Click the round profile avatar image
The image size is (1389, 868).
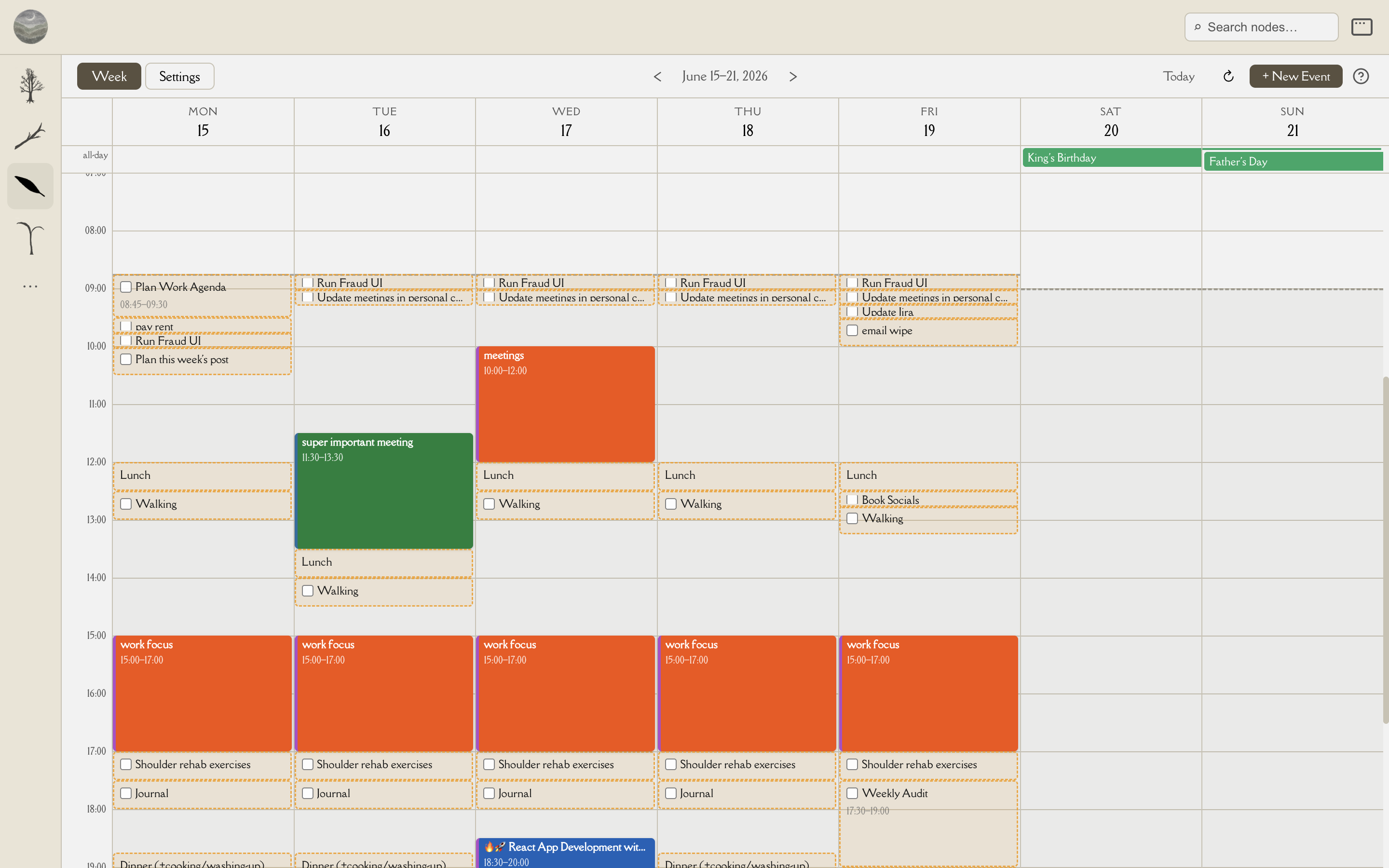point(30,27)
